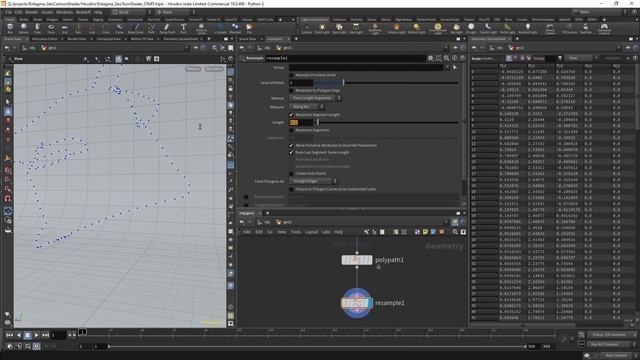640x360 pixels.
Task: Add an Area Light from the shelf
Action: click(x=356, y=28)
